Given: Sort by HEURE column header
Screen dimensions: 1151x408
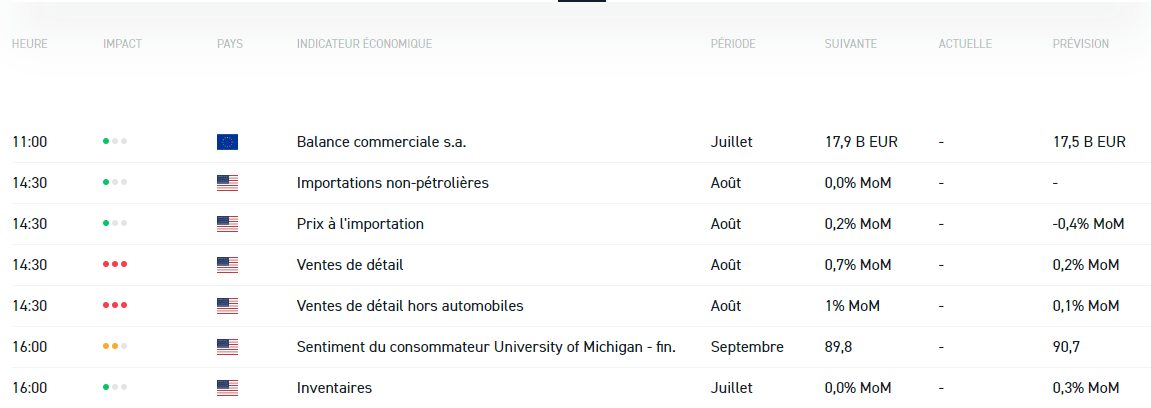Looking at the screenshot, I should click(29, 44).
